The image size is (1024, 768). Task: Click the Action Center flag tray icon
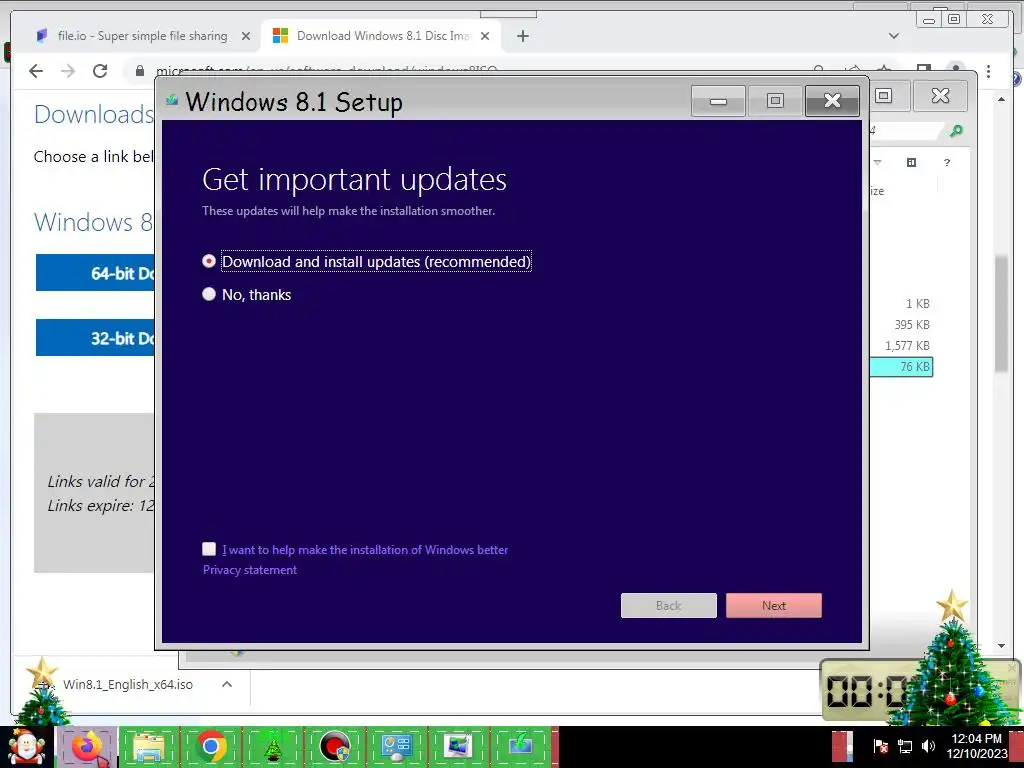point(880,746)
